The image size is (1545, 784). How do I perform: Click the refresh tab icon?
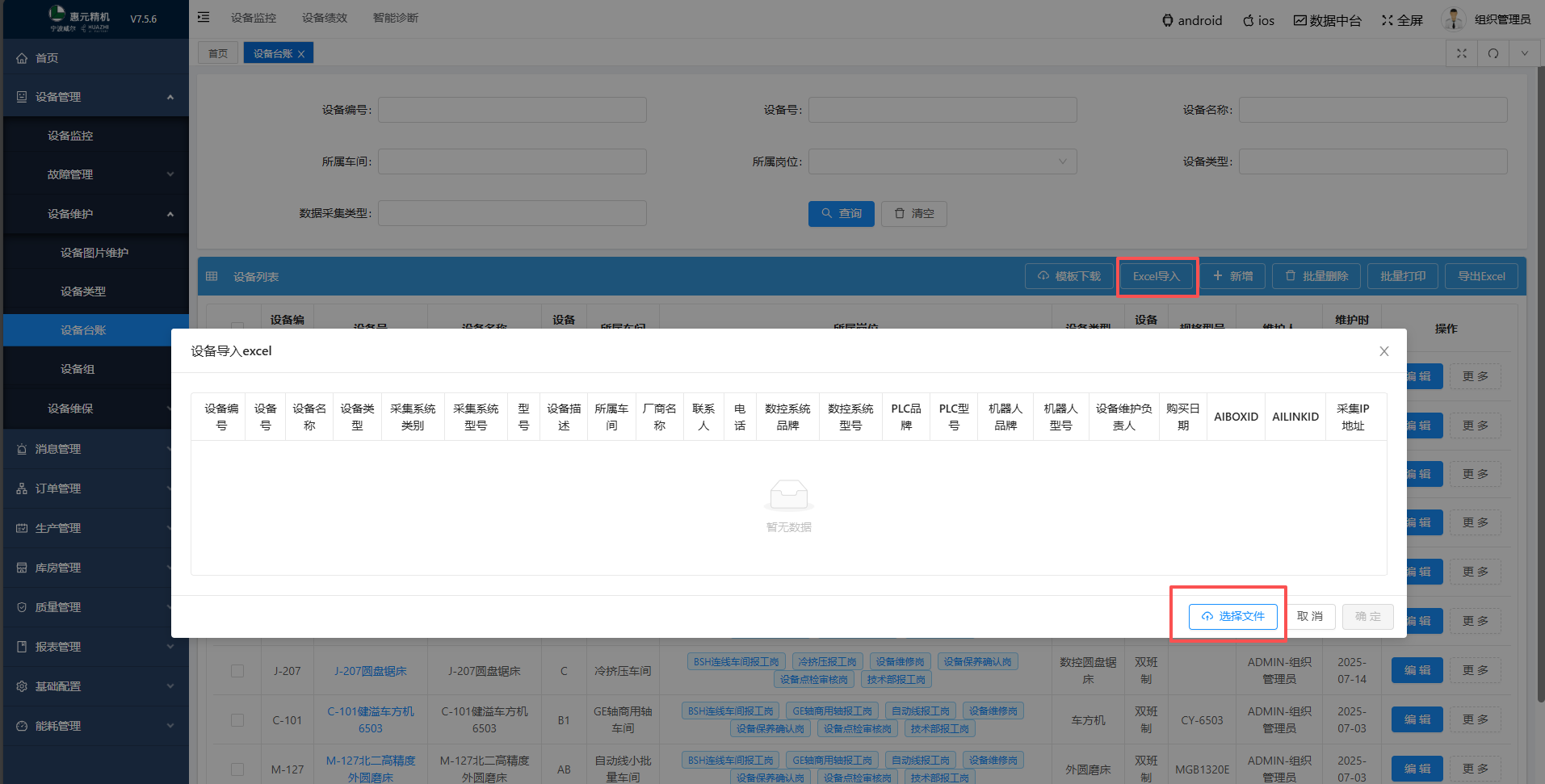(1493, 53)
